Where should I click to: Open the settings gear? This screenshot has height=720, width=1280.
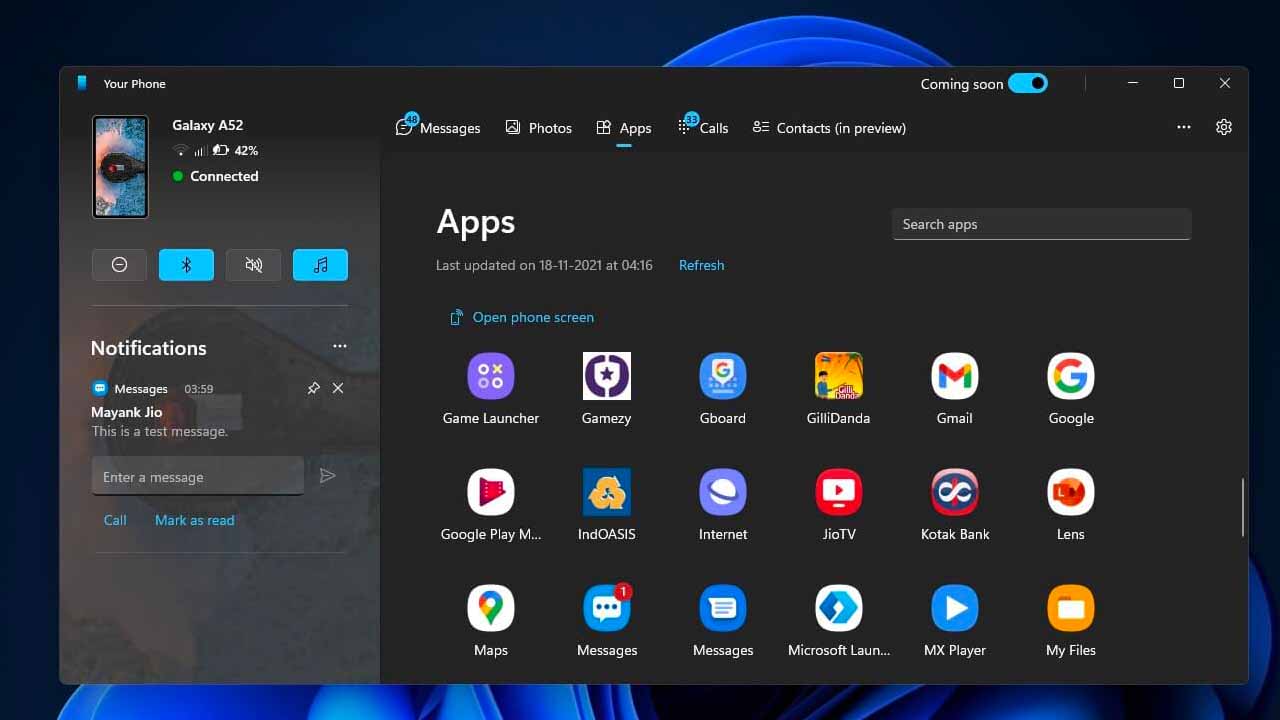(1224, 127)
